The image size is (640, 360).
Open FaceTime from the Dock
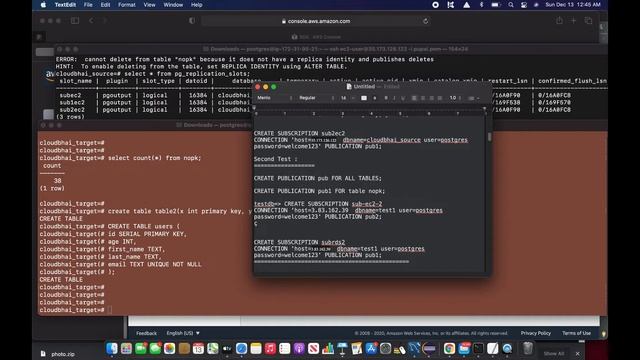pyautogui.click(x=141, y=349)
